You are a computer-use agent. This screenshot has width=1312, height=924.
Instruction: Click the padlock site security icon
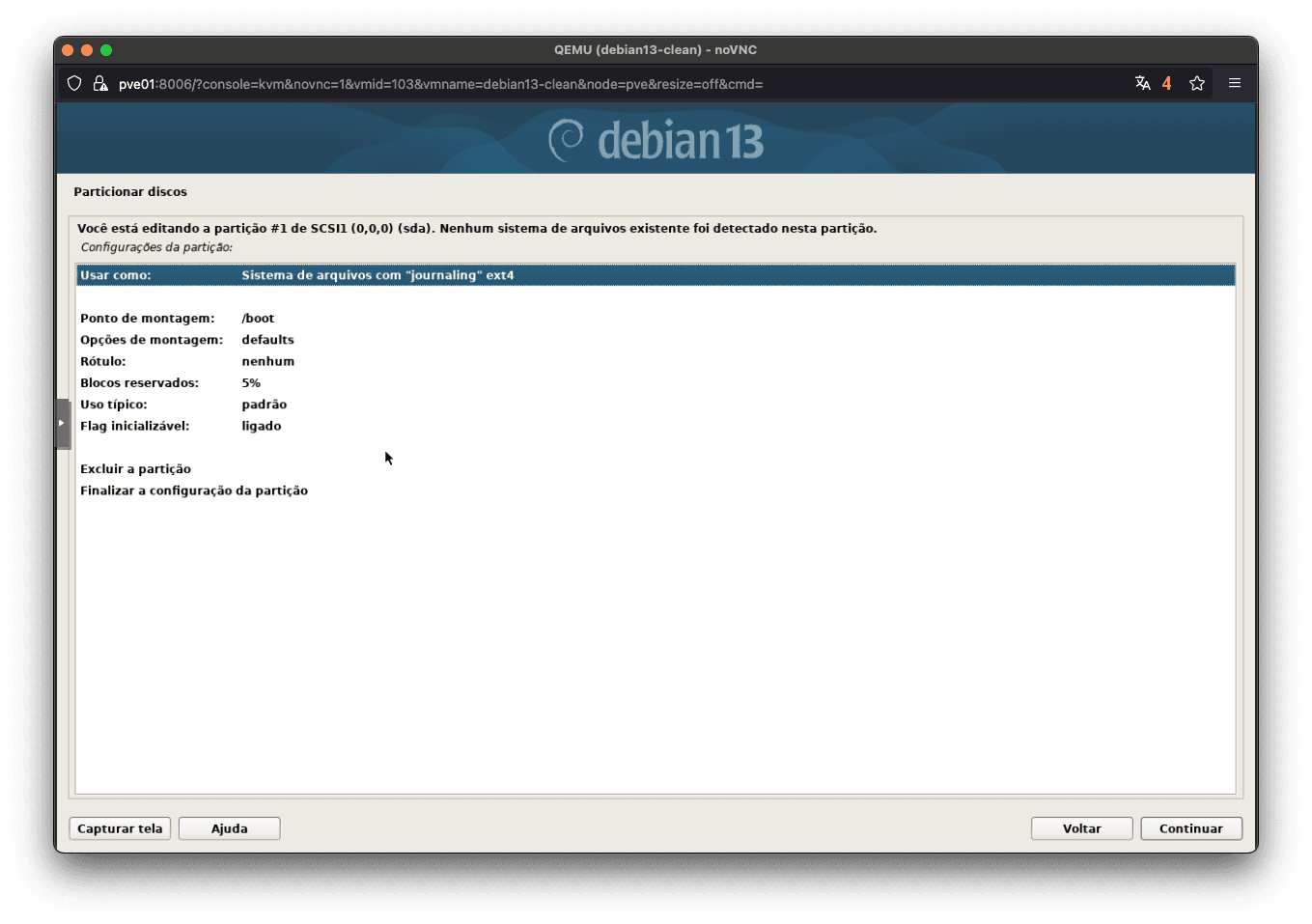[x=99, y=84]
